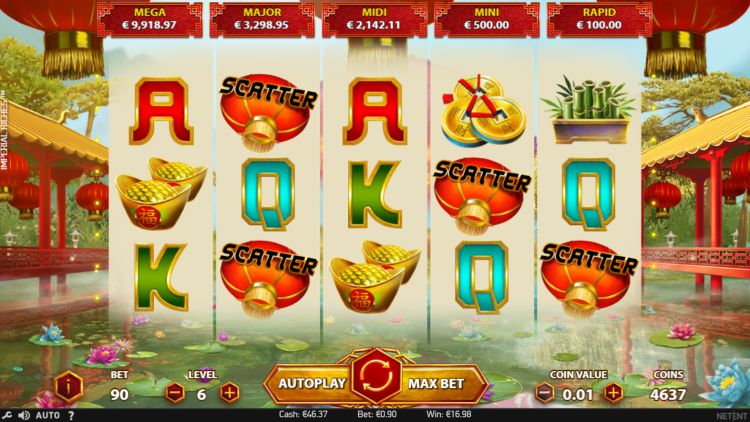The width and height of the screenshot is (750, 422).
Task: View the Mega jackpot panel
Action: [150, 19]
